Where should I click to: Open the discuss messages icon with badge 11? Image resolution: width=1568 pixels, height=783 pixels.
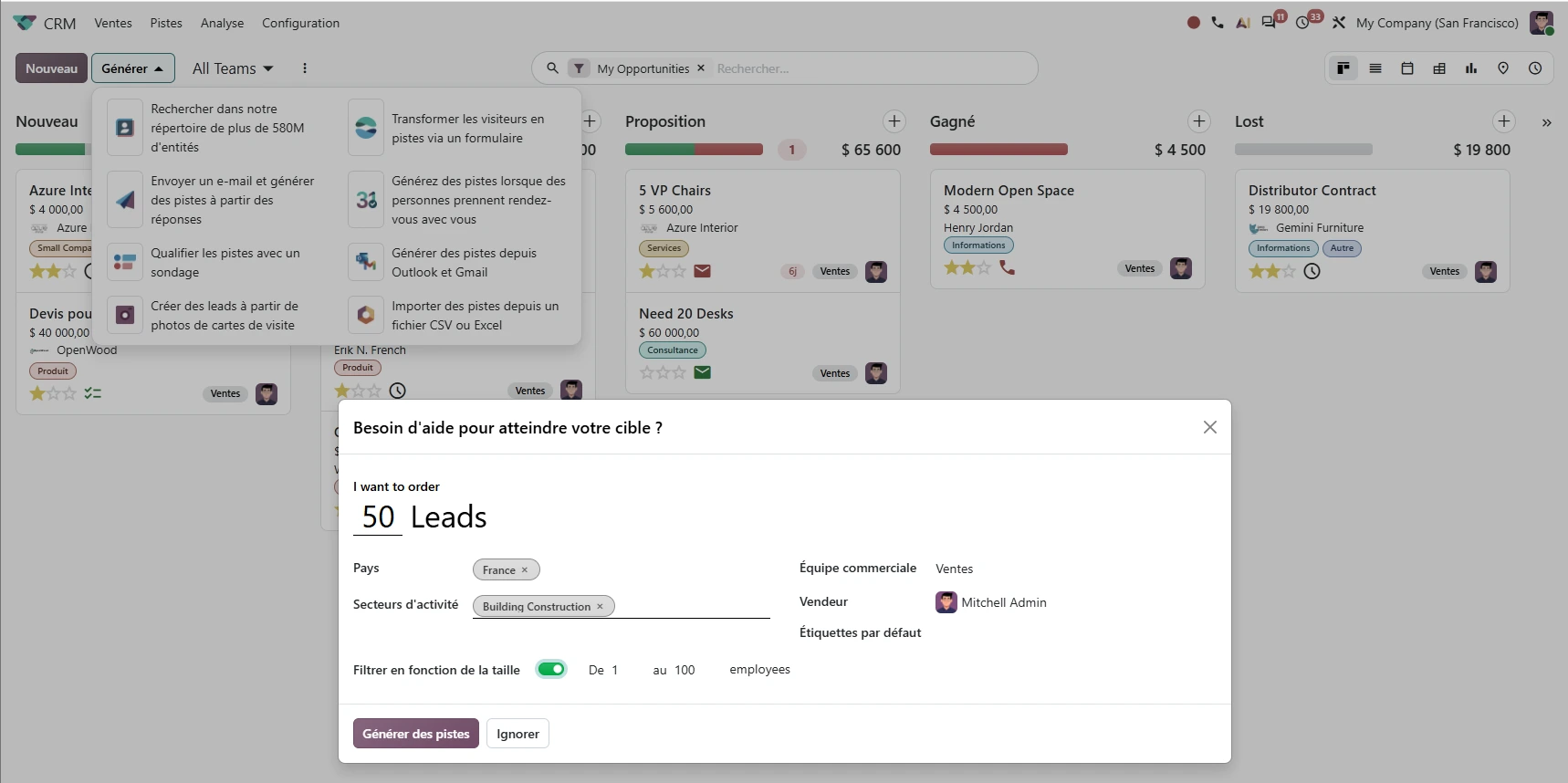point(1270,22)
